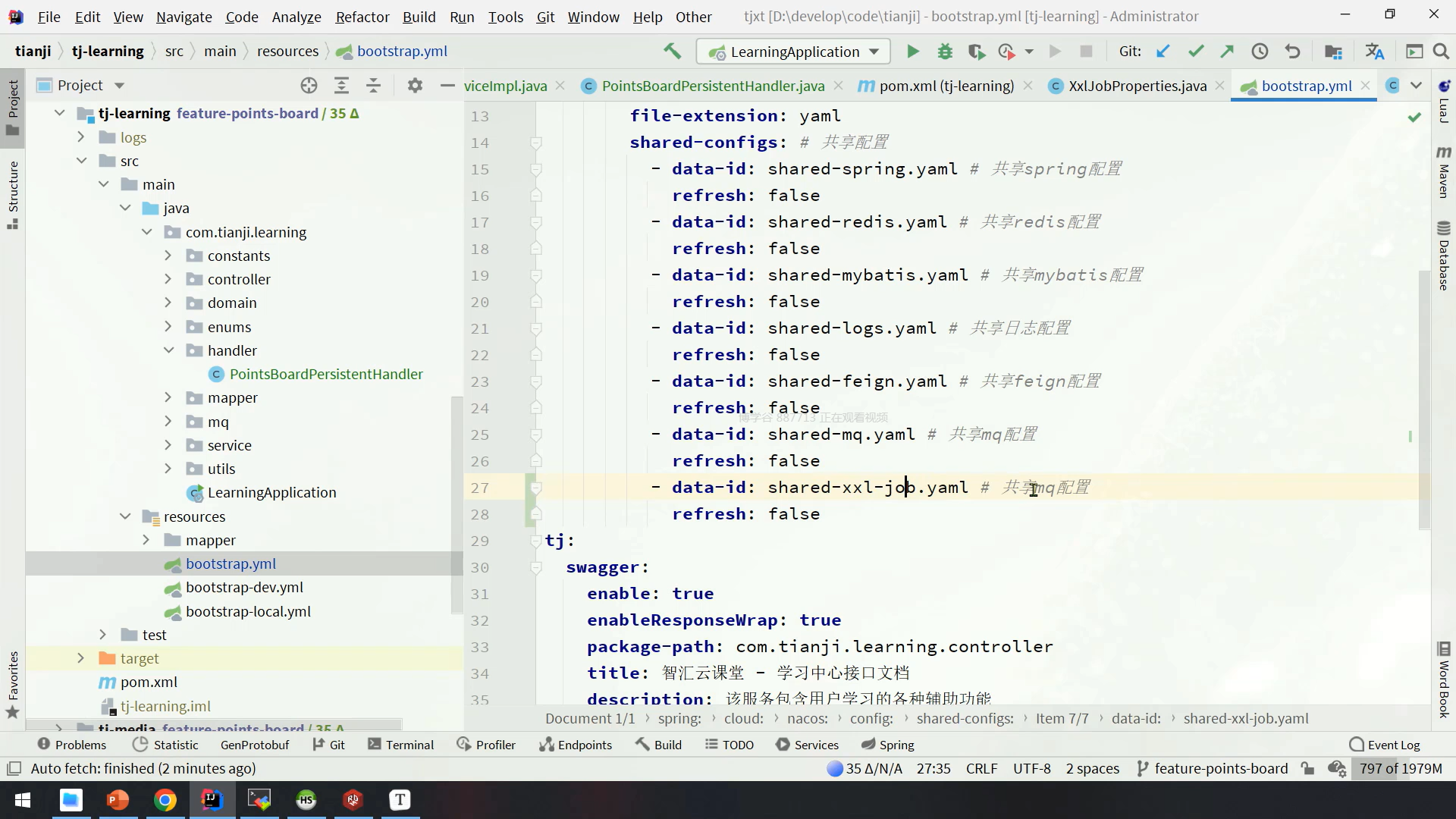This screenshot has width=1456, height=819.
Task: Build project using the hammer icon
Action: click(x=672, y=52)
